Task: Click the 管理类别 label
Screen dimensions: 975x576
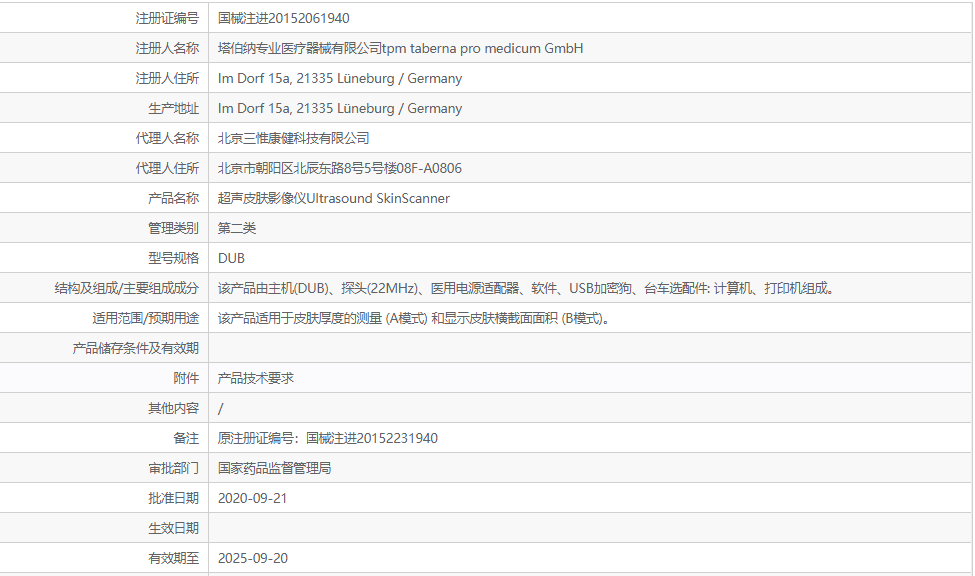Action: [x=173, y=228]
